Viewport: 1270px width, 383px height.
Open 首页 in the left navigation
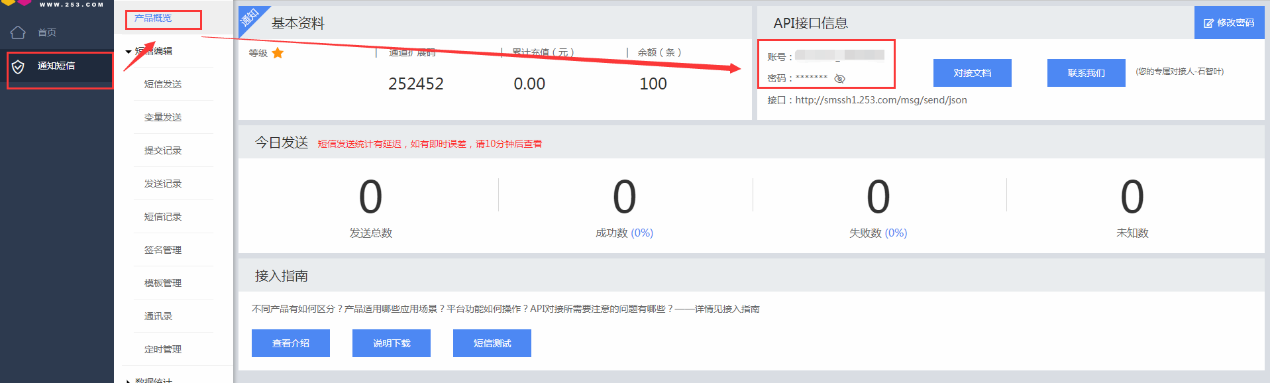coord(47,32)
